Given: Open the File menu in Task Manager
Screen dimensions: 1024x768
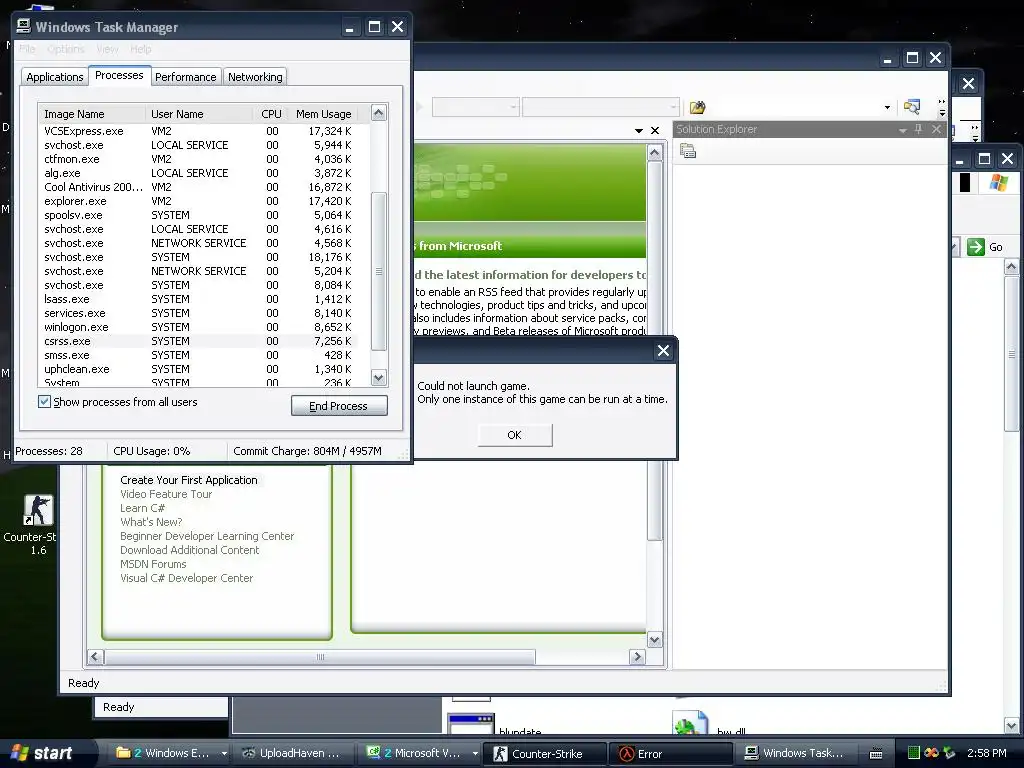Looking at the screenshot, I should click(x=27, y=49).
